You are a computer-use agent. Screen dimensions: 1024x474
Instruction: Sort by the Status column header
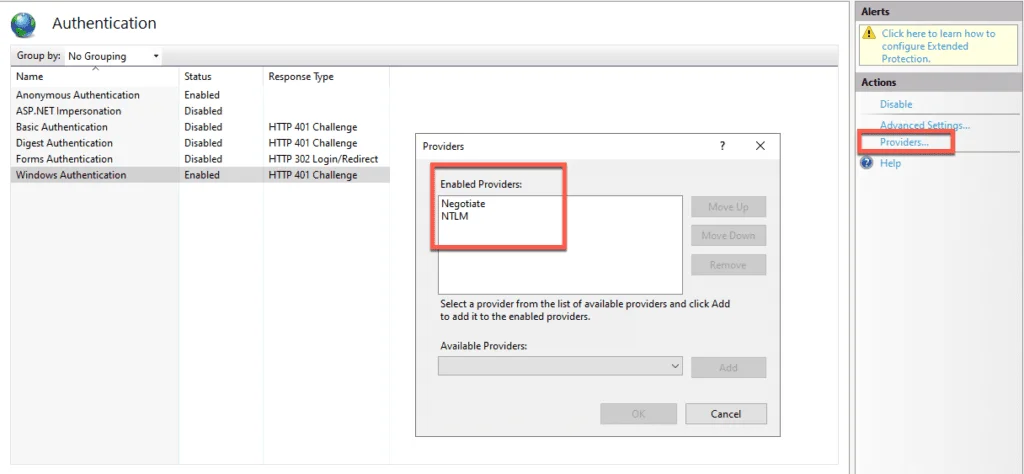pos(198,76)
